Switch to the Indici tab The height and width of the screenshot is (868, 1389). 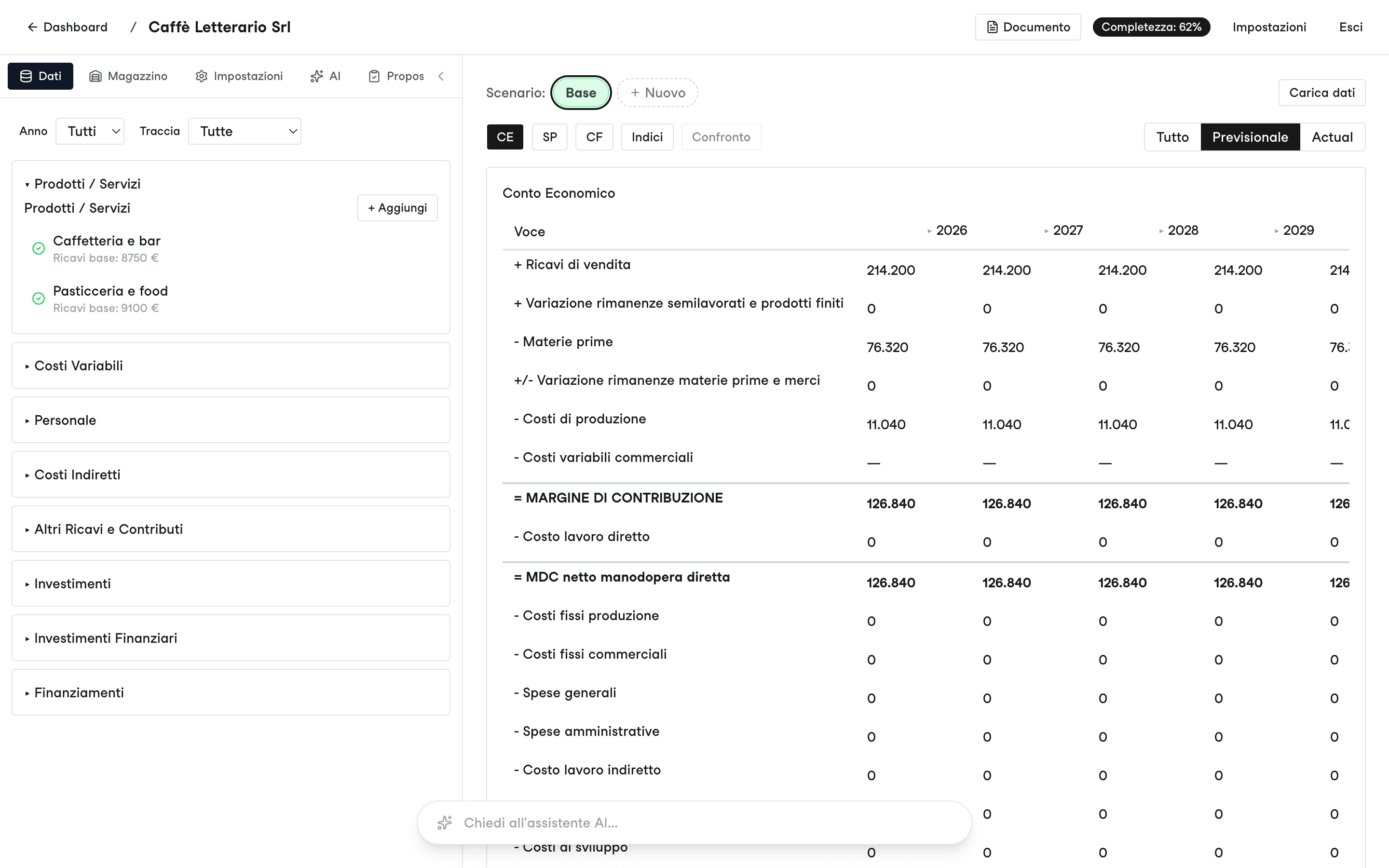tap(647, 137)
